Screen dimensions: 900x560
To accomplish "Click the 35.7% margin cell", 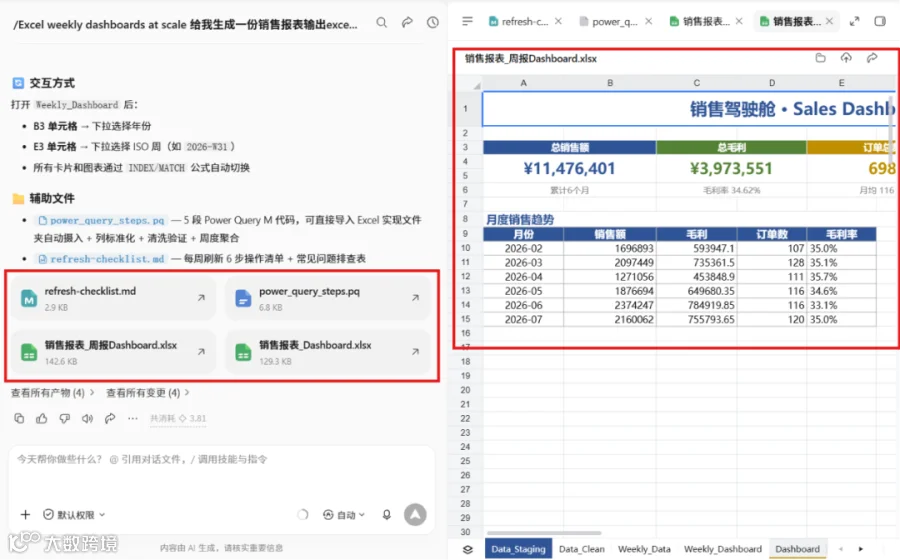I will point(841,277).
